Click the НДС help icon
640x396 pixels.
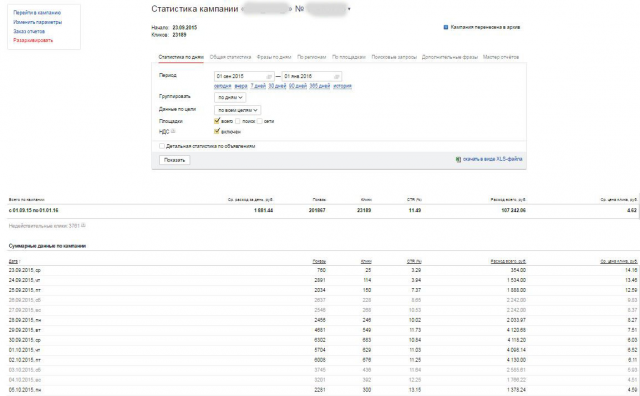pos(173,131)
